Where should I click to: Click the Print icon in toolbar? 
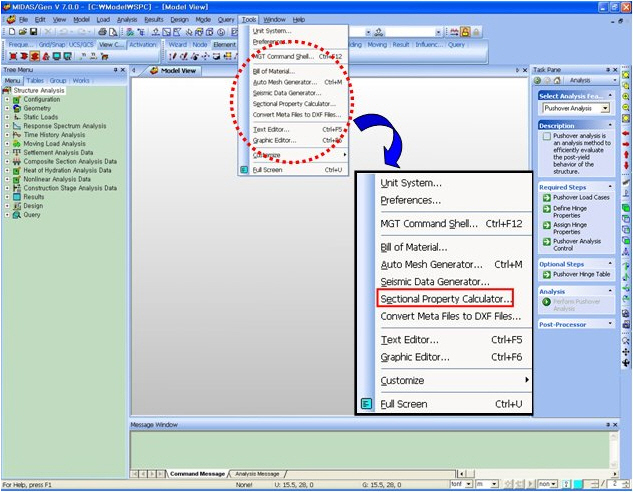tap(102, 32)
